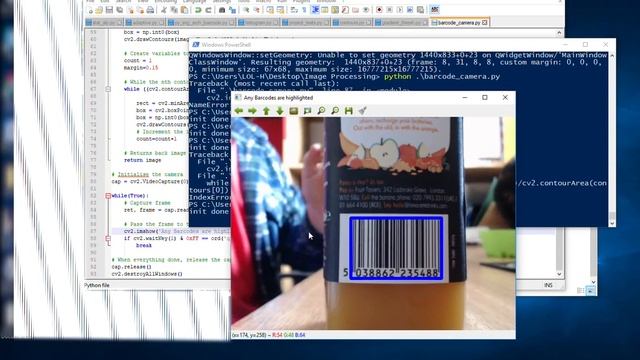Click the blue-highlighted barcode in image

396,248
